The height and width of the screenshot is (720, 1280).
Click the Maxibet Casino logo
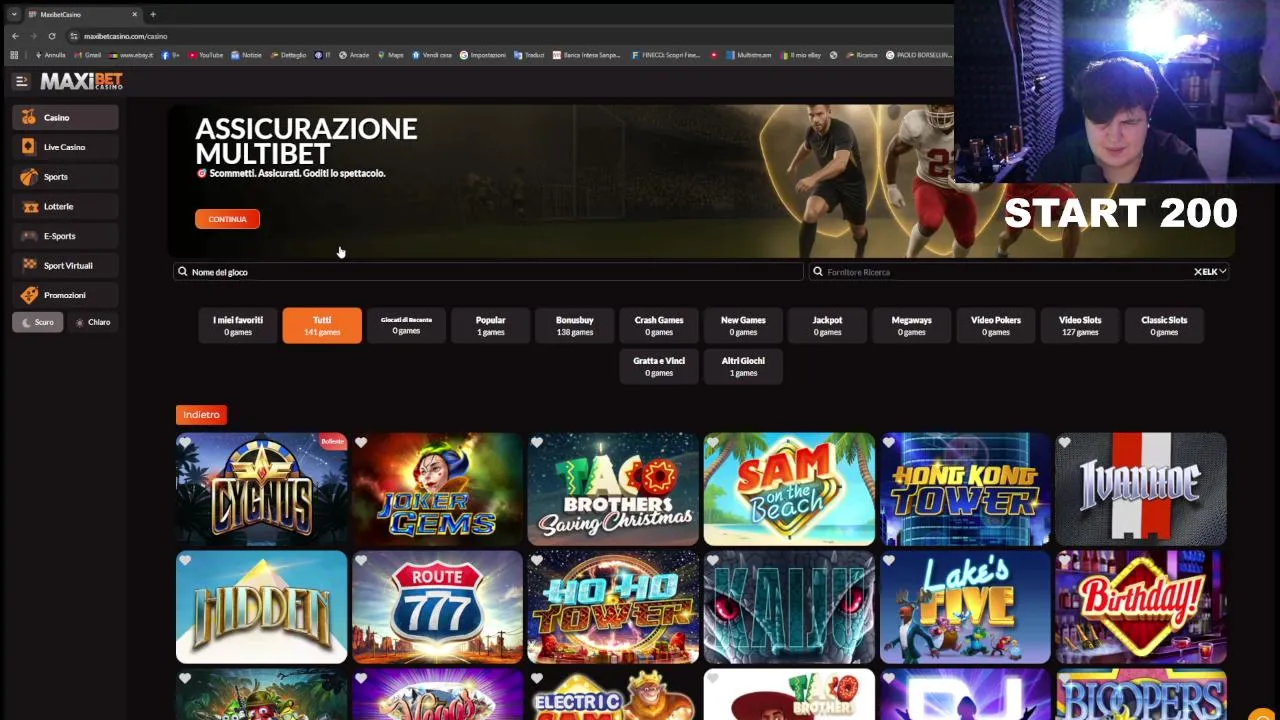point(81,81)
